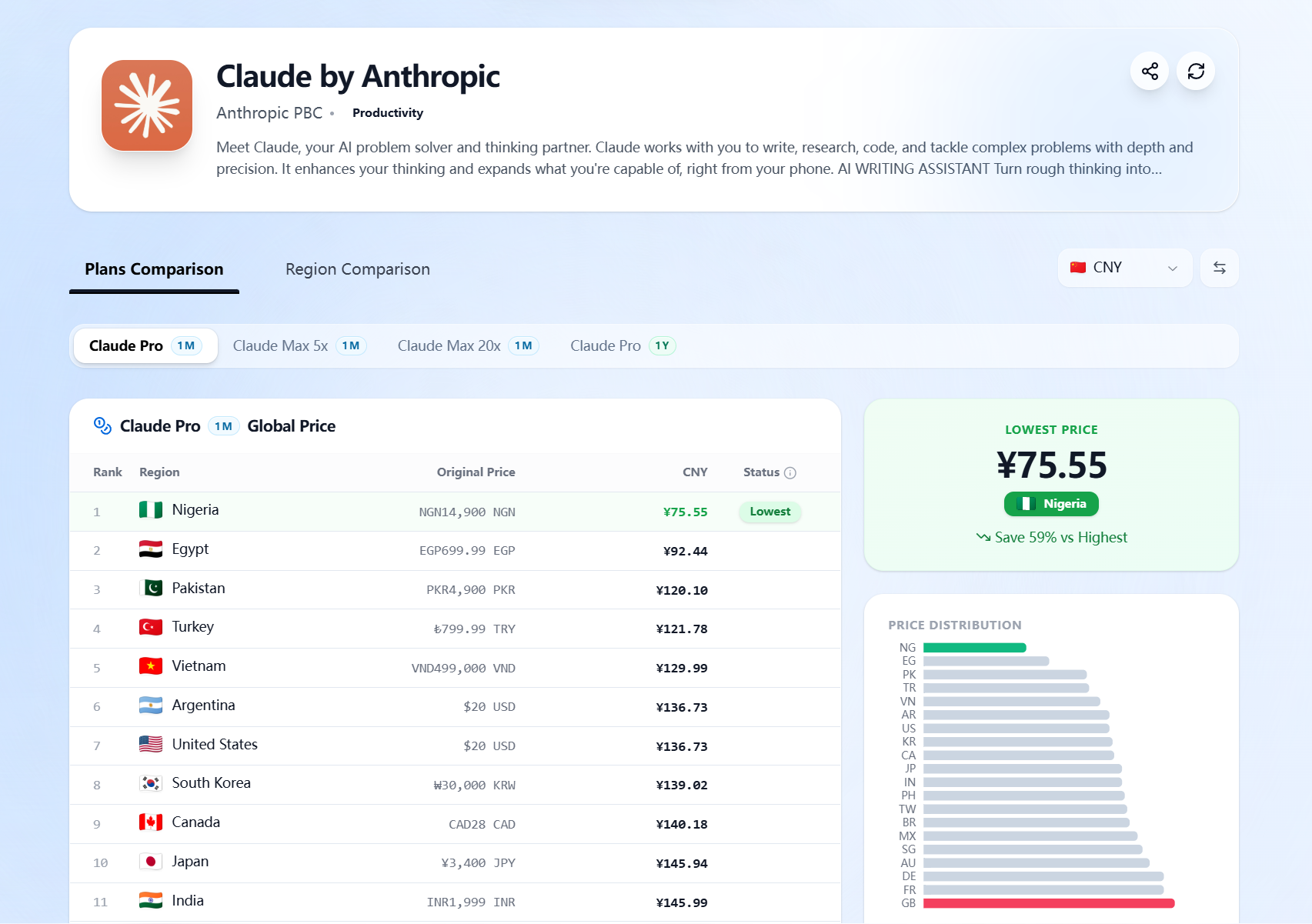
Task: Click the US distribution bar
Action: coord(1017,729)
